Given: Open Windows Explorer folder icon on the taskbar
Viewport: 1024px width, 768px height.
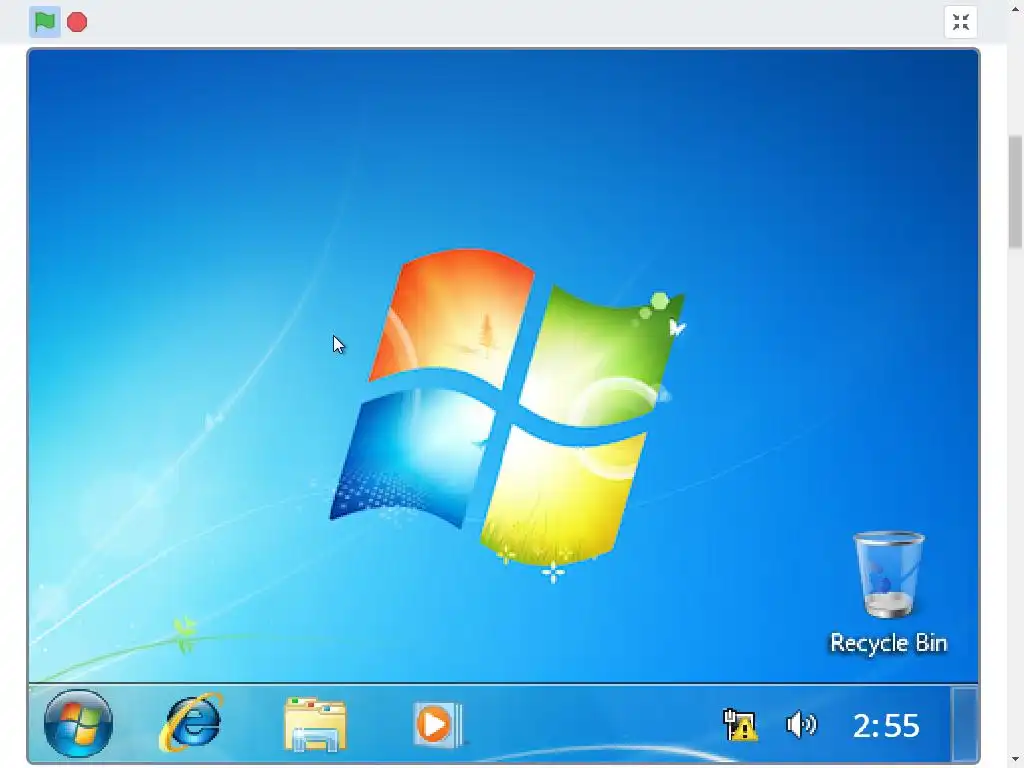Looking at the screenshot, I should pos(315,724).
